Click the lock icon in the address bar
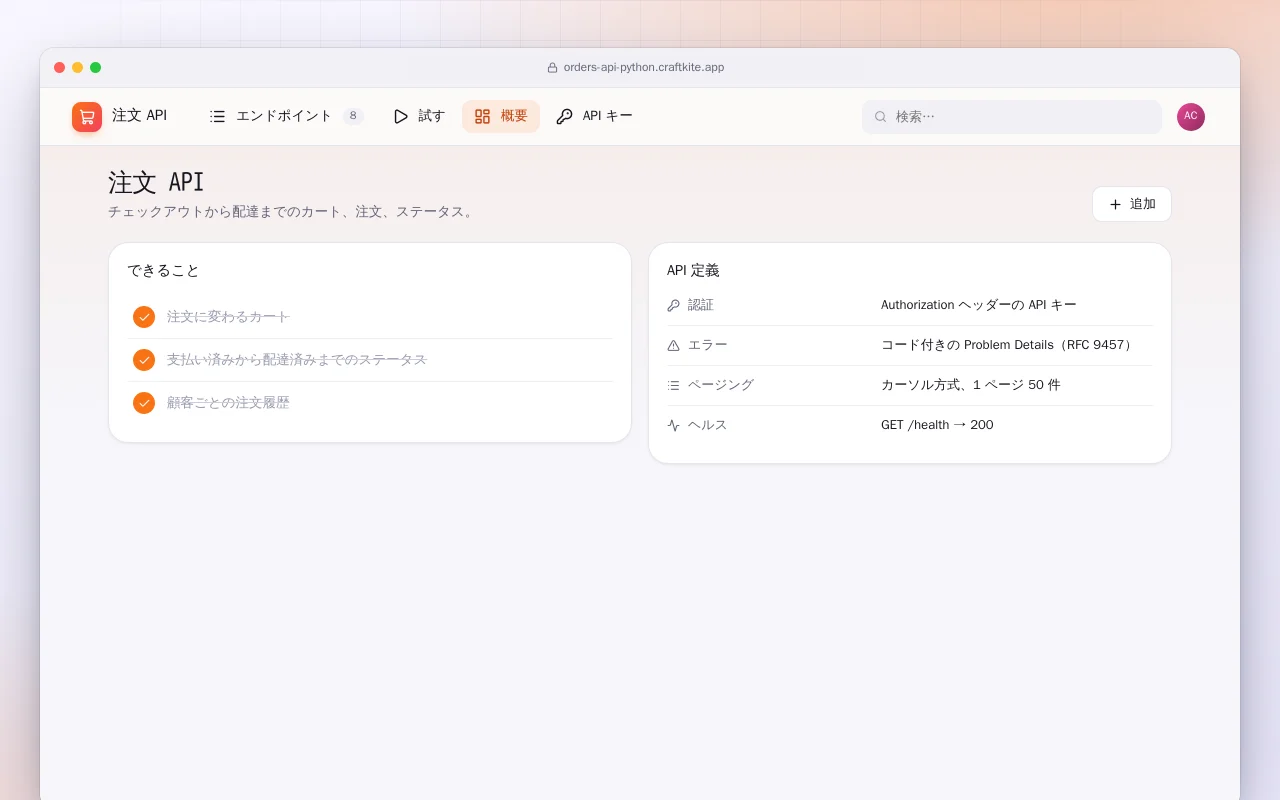This screenshot has width=1280, height=800. coord(552,68)
